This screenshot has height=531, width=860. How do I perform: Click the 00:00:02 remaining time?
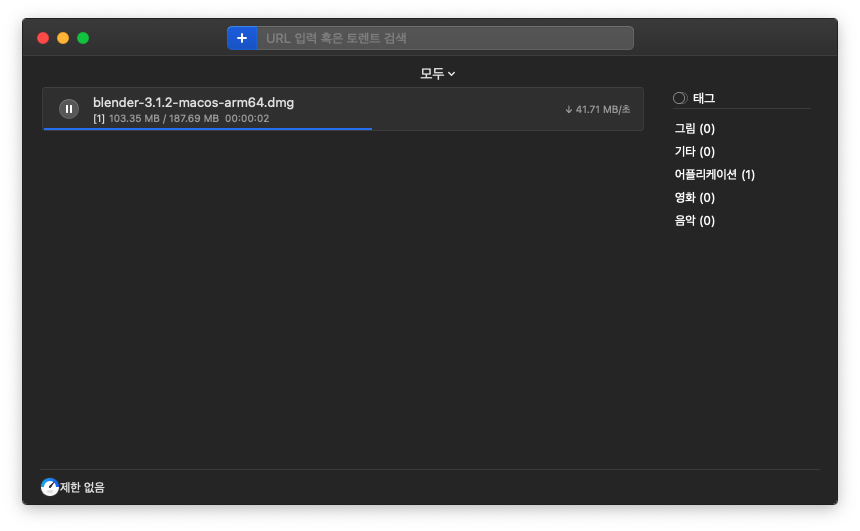pyautogui.click(x=247, y=118)
